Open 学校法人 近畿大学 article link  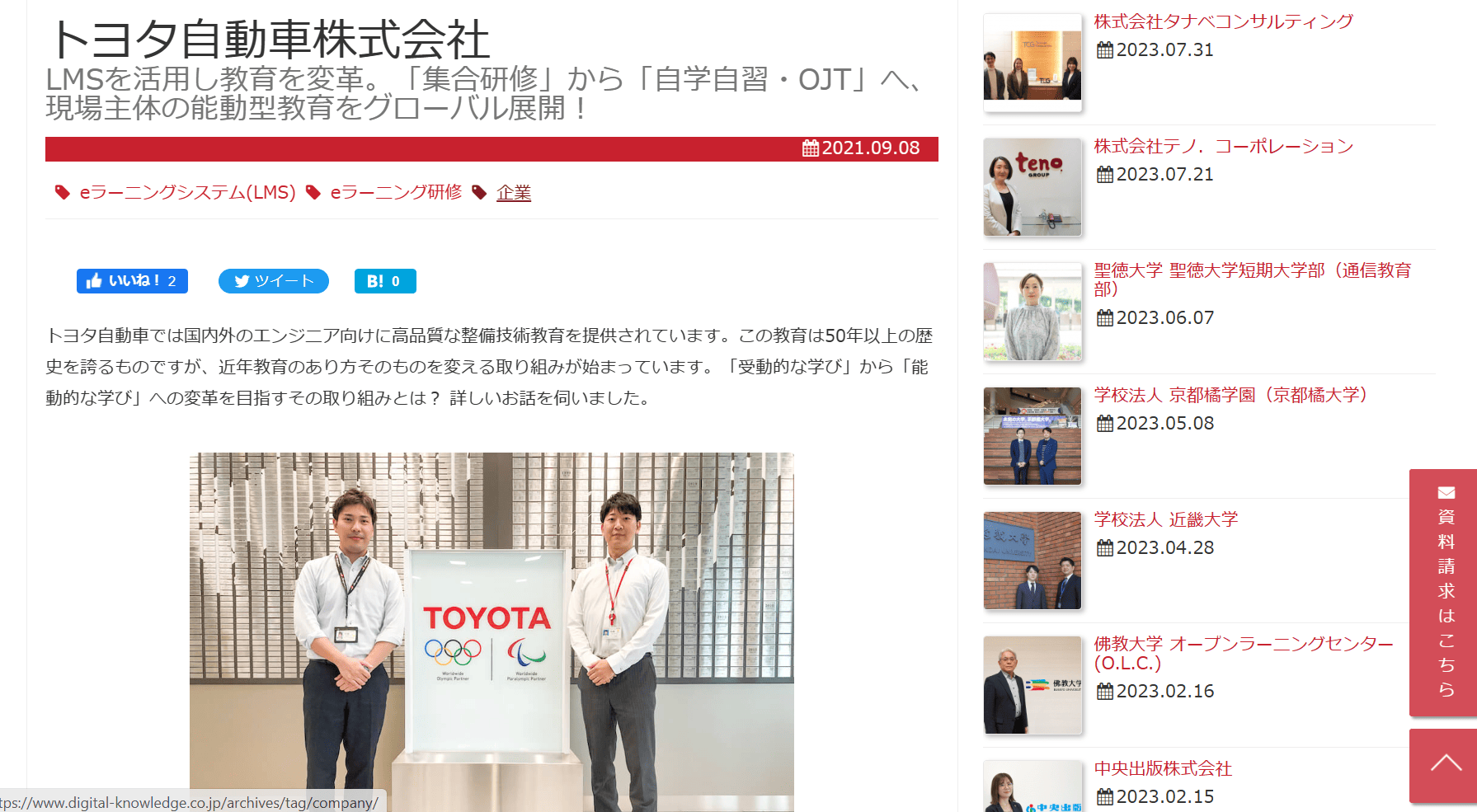[x=1166, y=519]
